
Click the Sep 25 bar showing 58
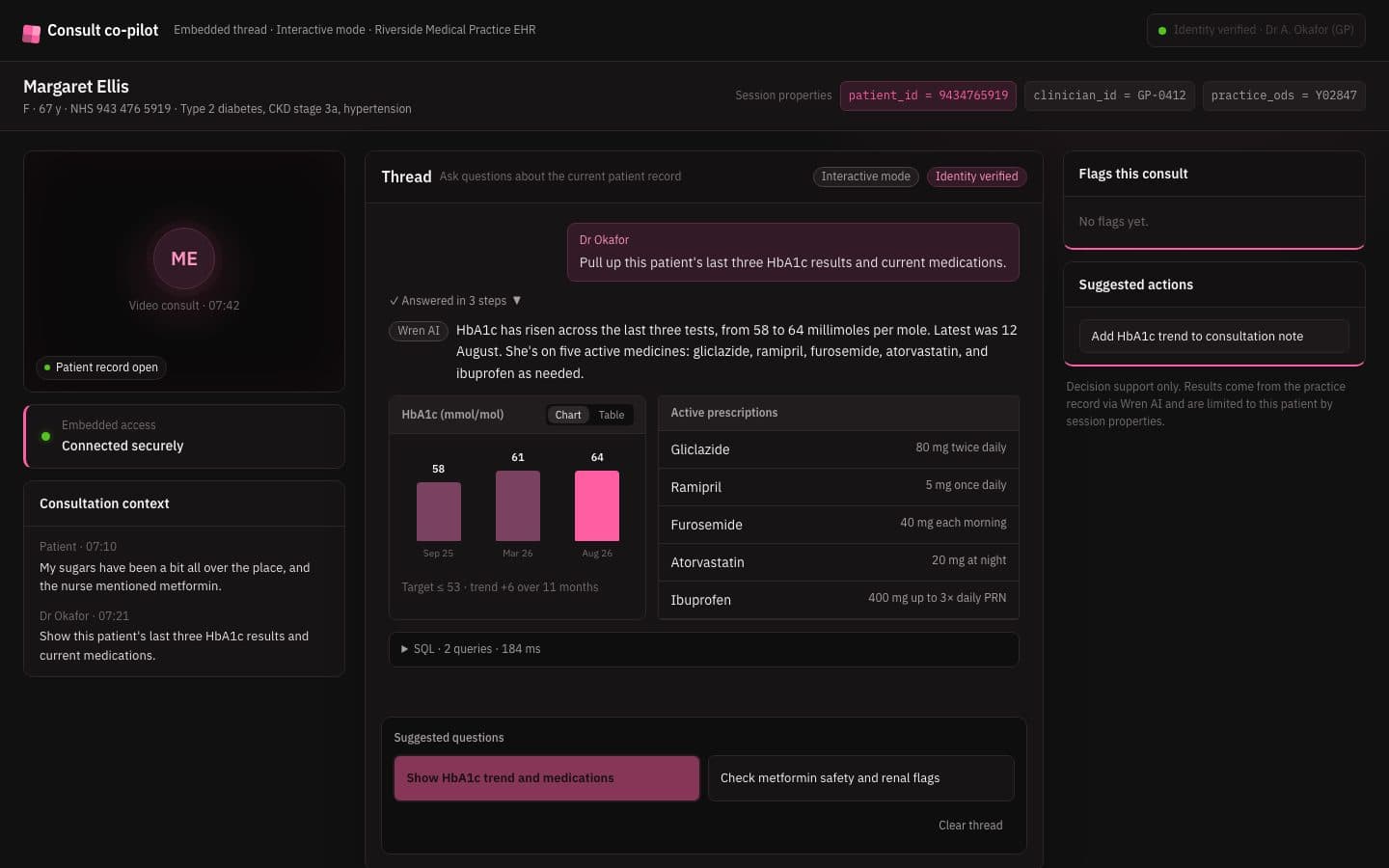(438, 511)
